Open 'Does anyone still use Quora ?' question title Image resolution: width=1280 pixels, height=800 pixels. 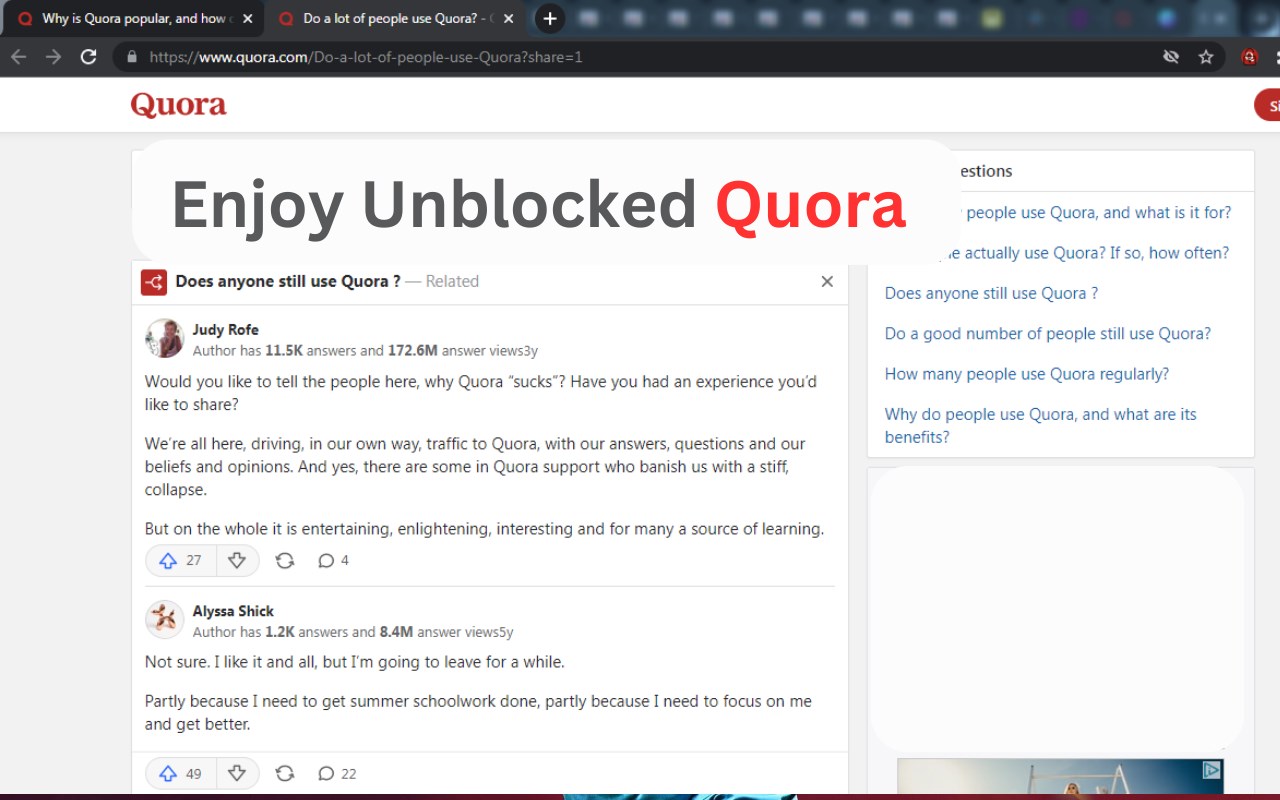click(x=288, y=282)
